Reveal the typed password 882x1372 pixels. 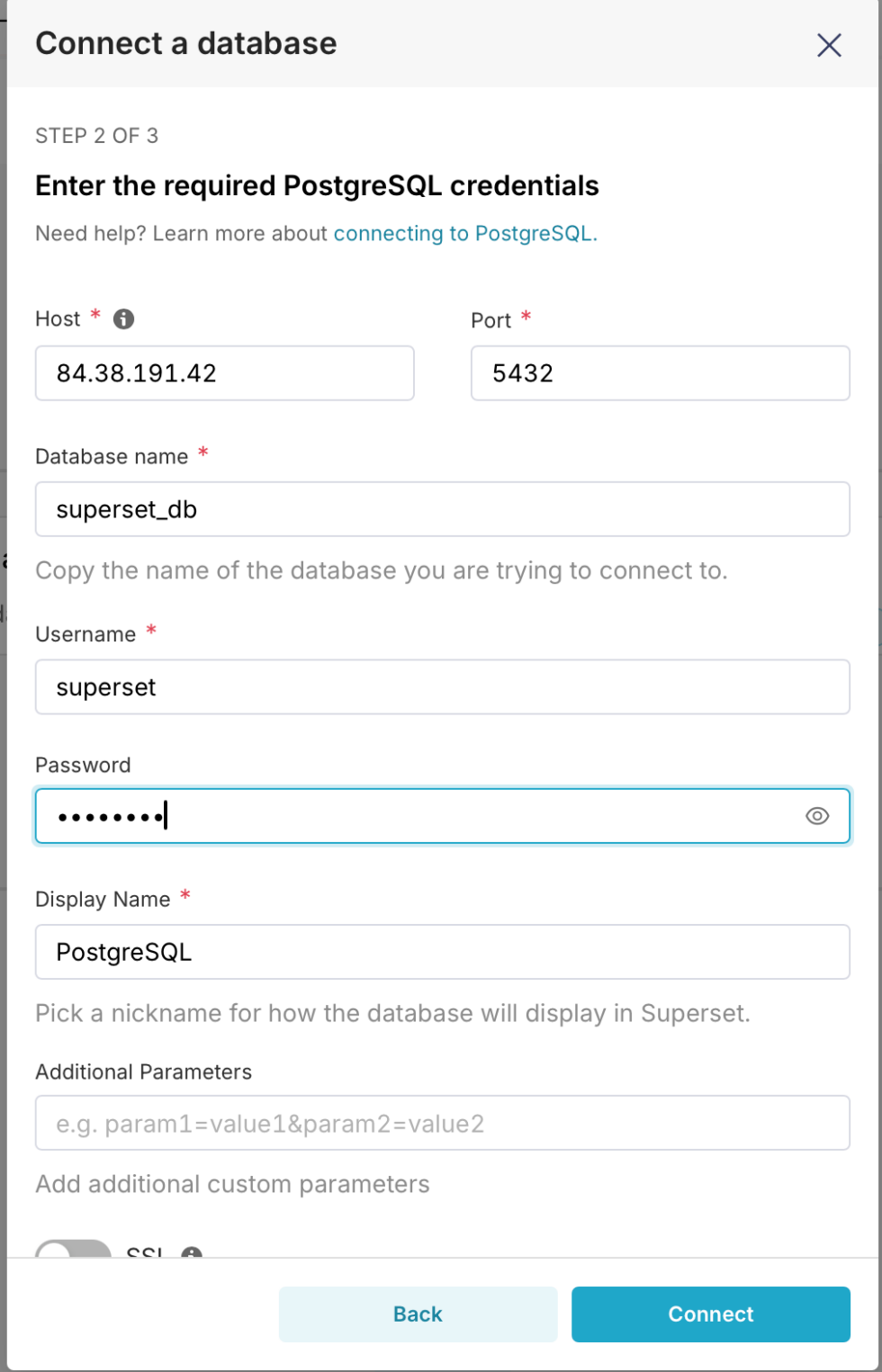tap(817, 816)
